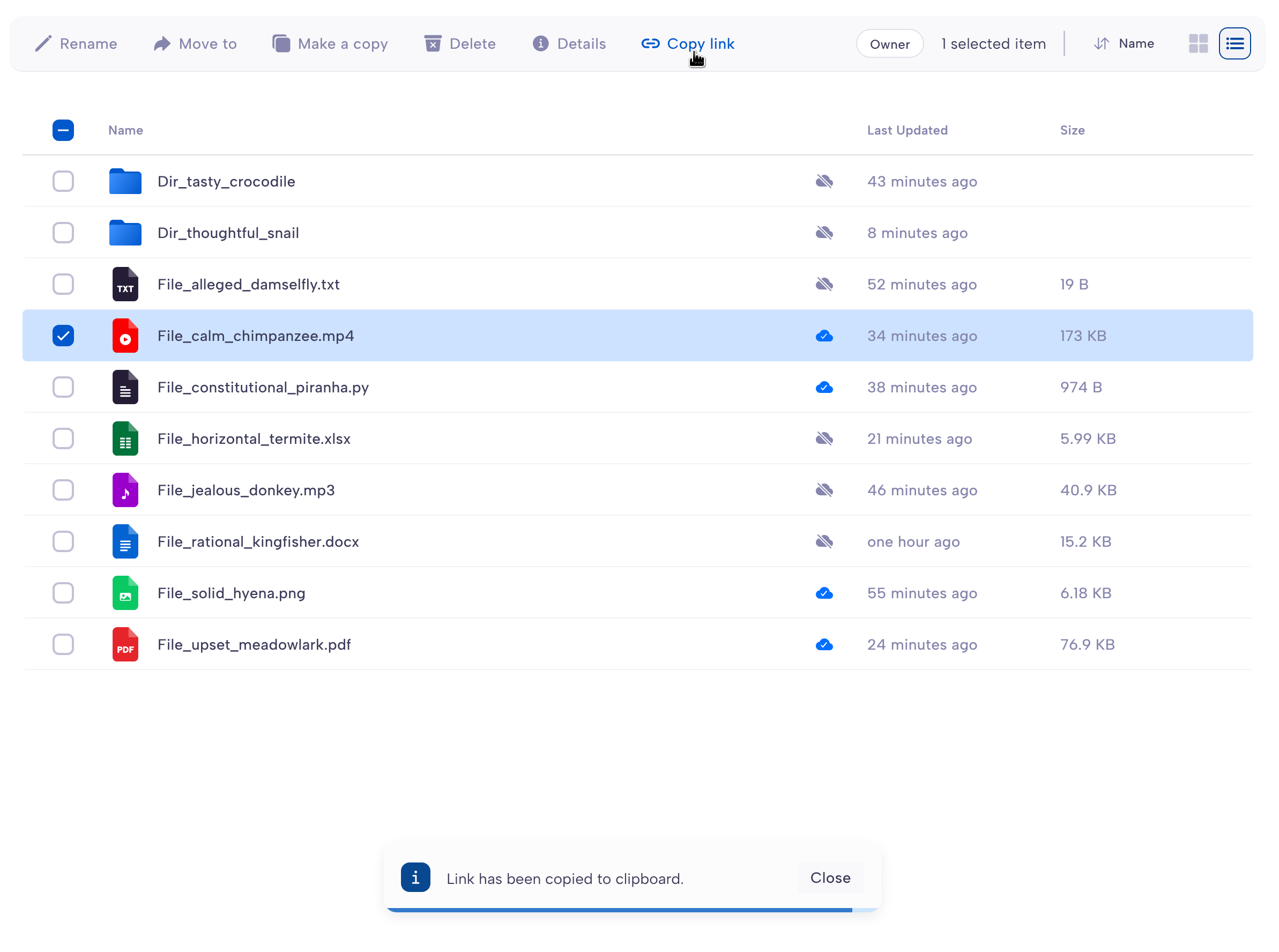Click synced cloud icon for File_upset_meadowlark.pdf
Image resolution: width=1279 pixels, height=952 pixels.
pyautogui.click(x=824, y=645)
